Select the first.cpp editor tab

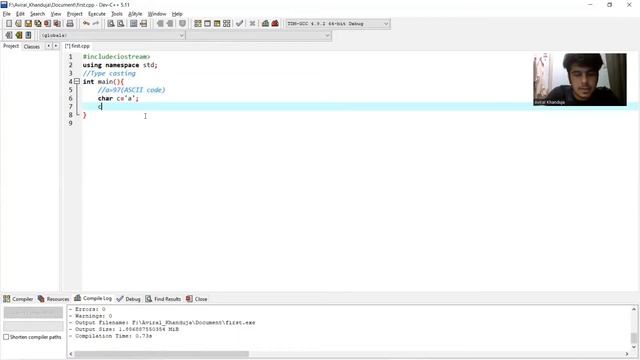[77, 46]
